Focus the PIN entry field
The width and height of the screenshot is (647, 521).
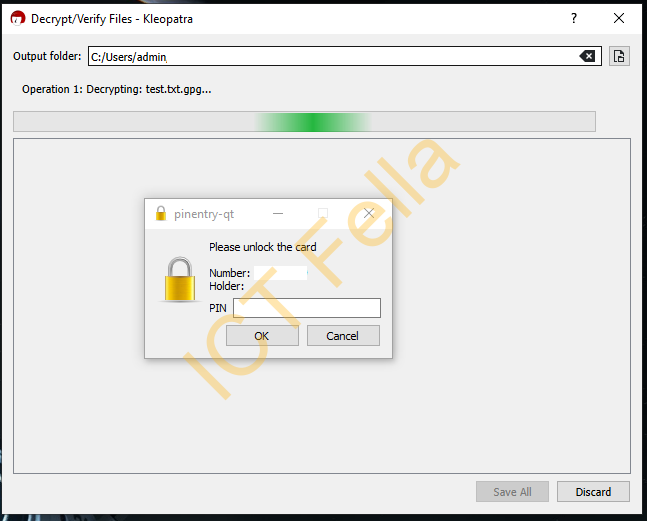(307, 308)
